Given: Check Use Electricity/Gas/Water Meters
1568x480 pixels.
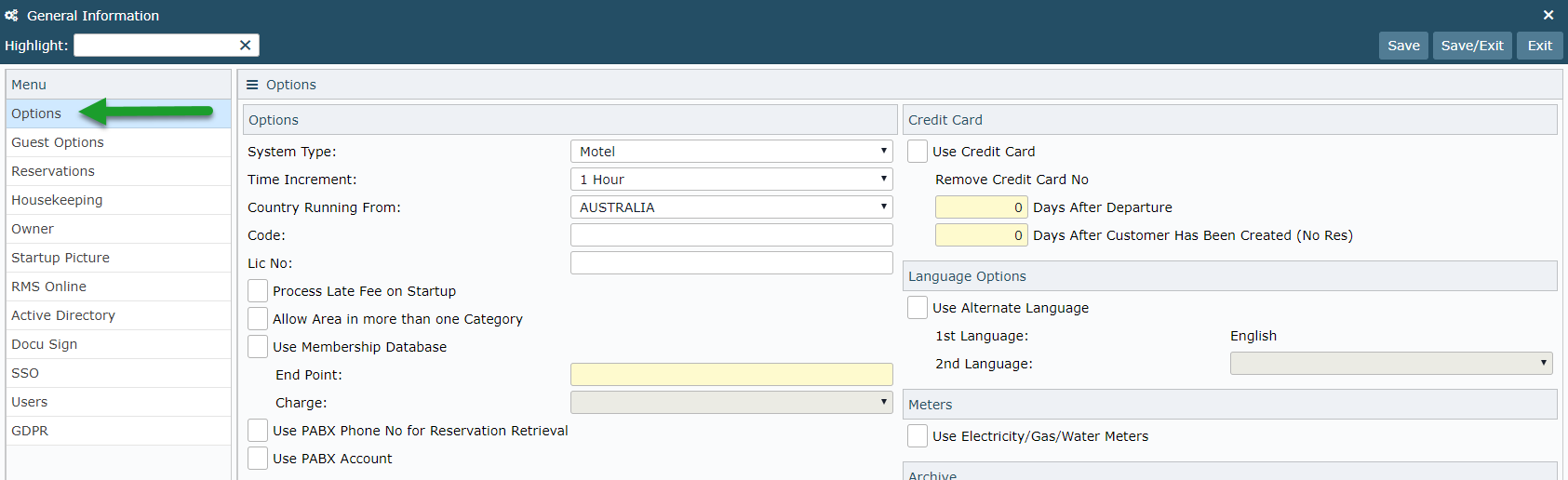Looking at the screenshot, I should tap(918, 436).
